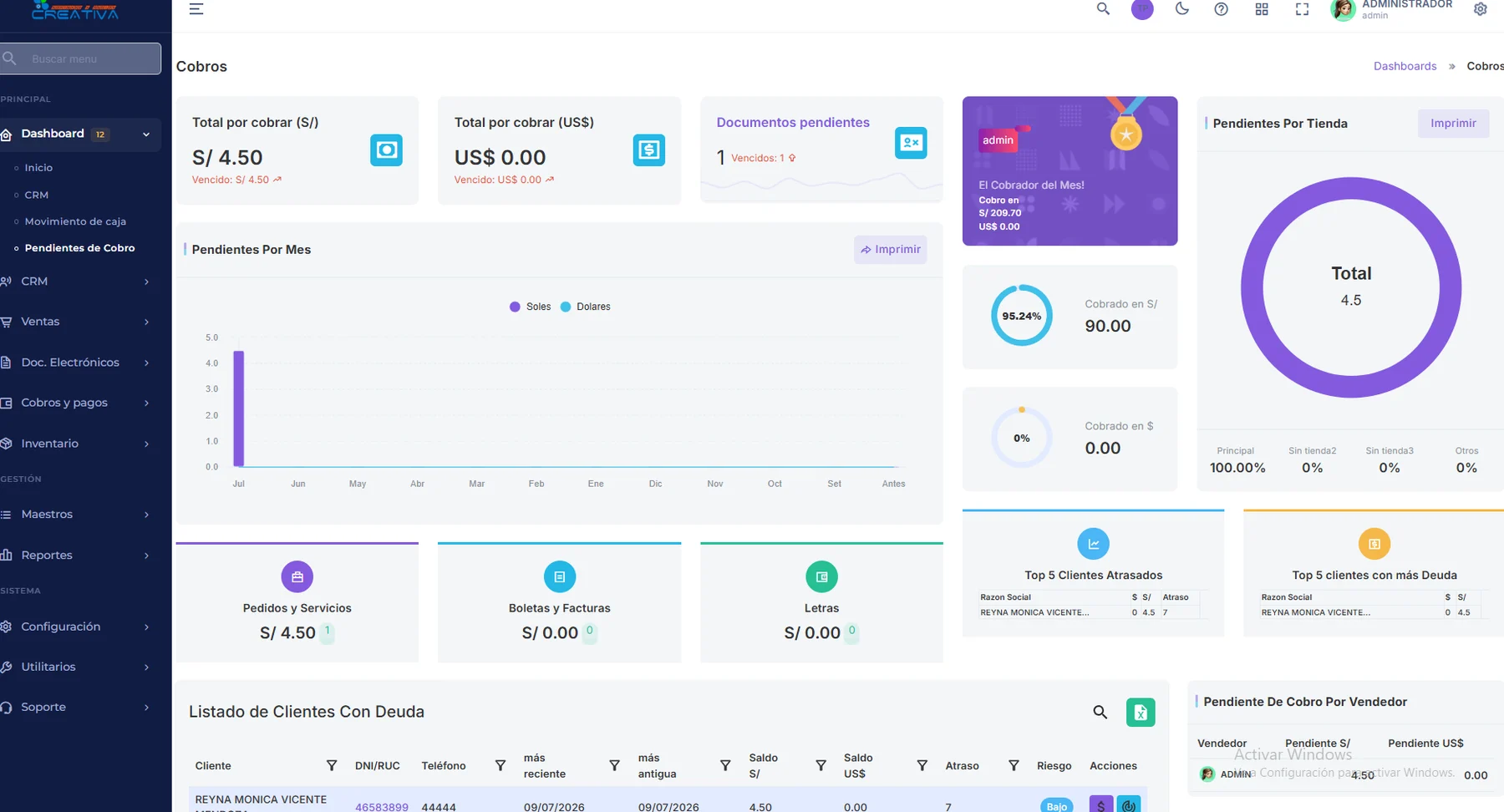Viewport: 1504px width, 812px height.
Task: Filter by the Atraso column
Action: click(1014, 765)
